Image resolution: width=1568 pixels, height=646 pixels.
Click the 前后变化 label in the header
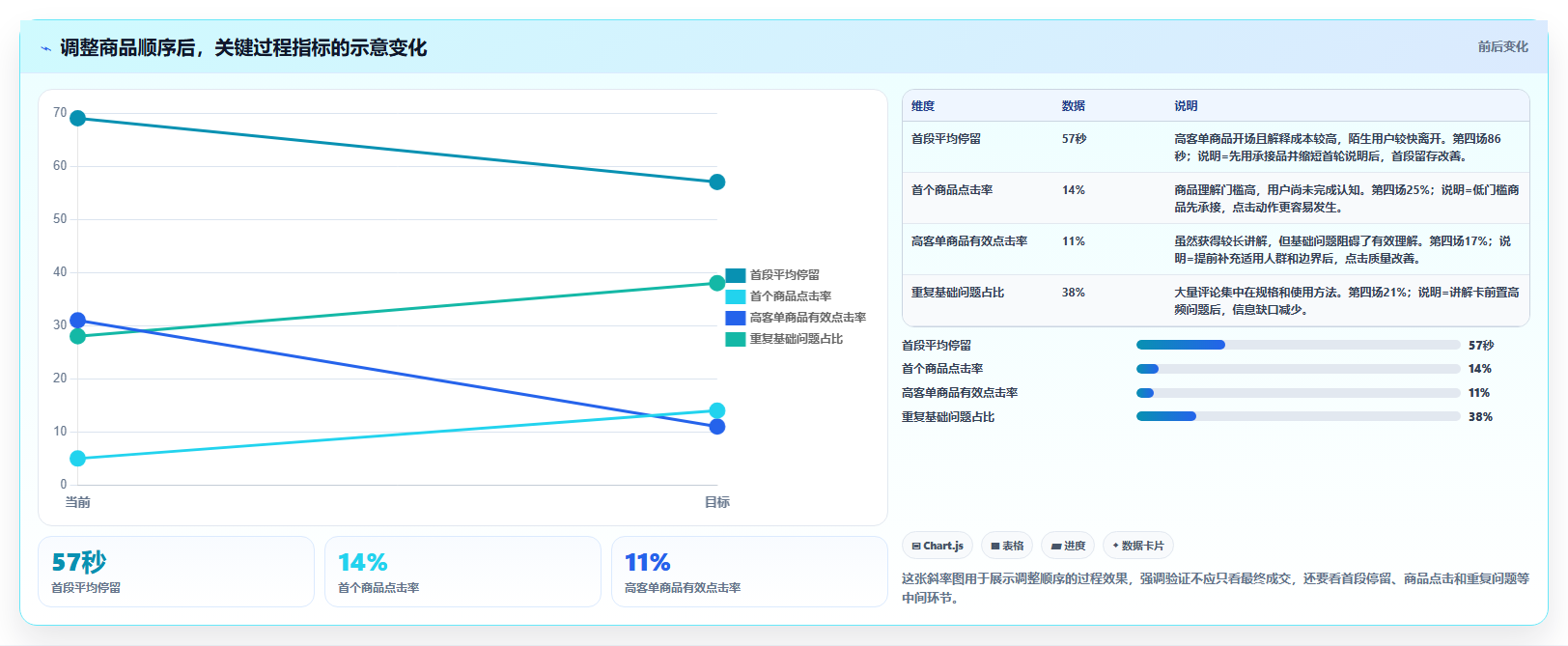tap(1503, 46)
